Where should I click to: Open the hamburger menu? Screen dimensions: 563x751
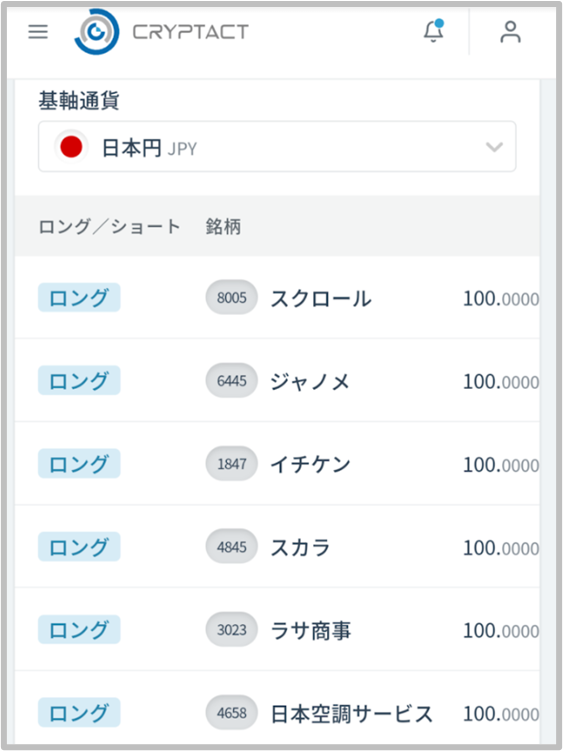38,32
